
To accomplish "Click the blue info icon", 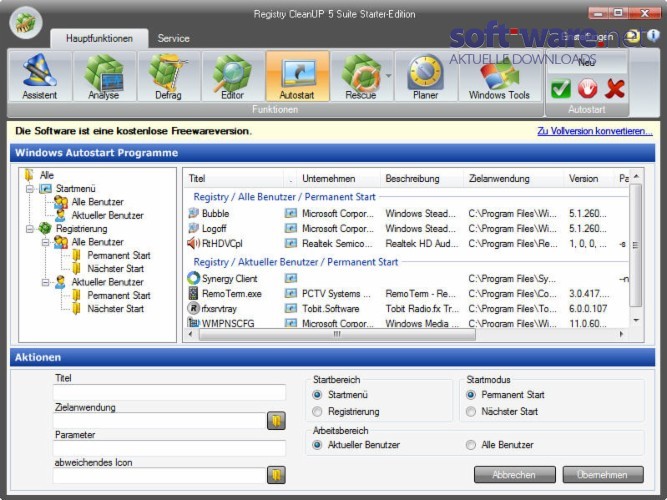I will [x=653, y=36].
